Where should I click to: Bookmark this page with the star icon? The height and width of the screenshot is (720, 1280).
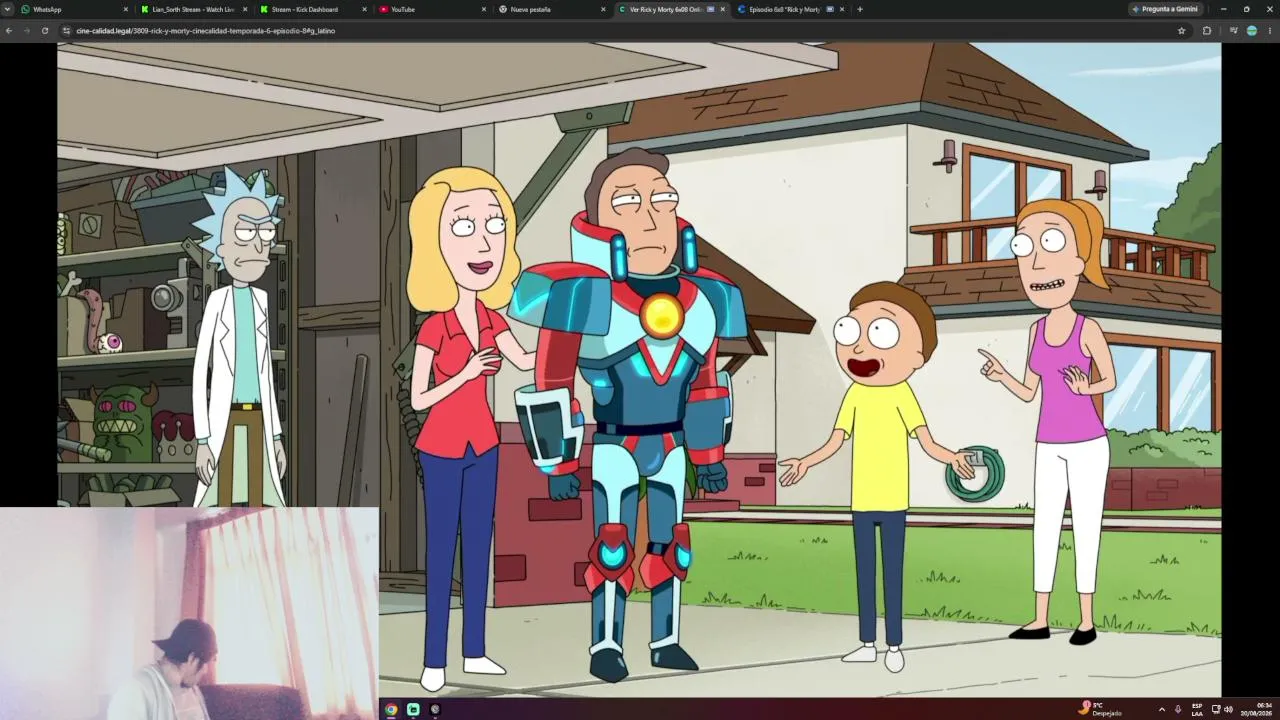point(1181,31)
